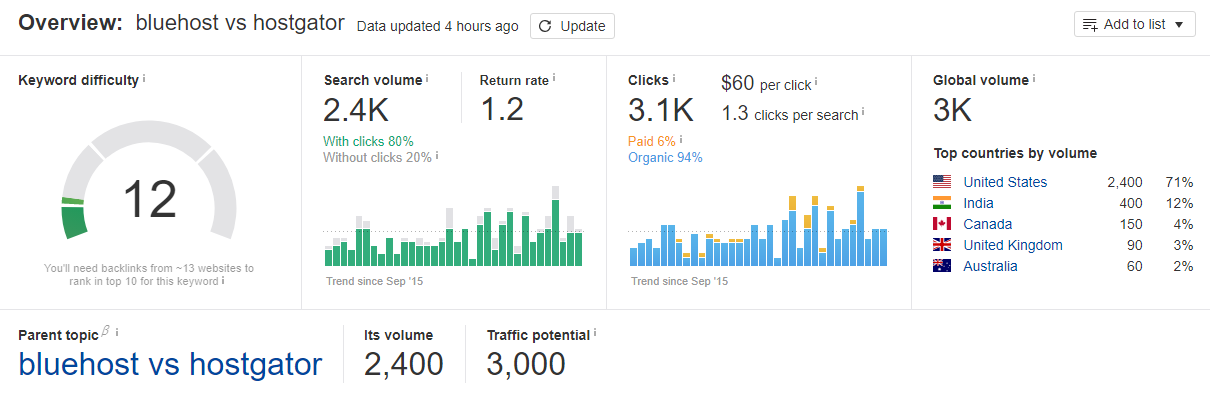The width and height of the screenshot is (1210, 396).
Task: Open the Canada country link
Action: click(987, 224)
